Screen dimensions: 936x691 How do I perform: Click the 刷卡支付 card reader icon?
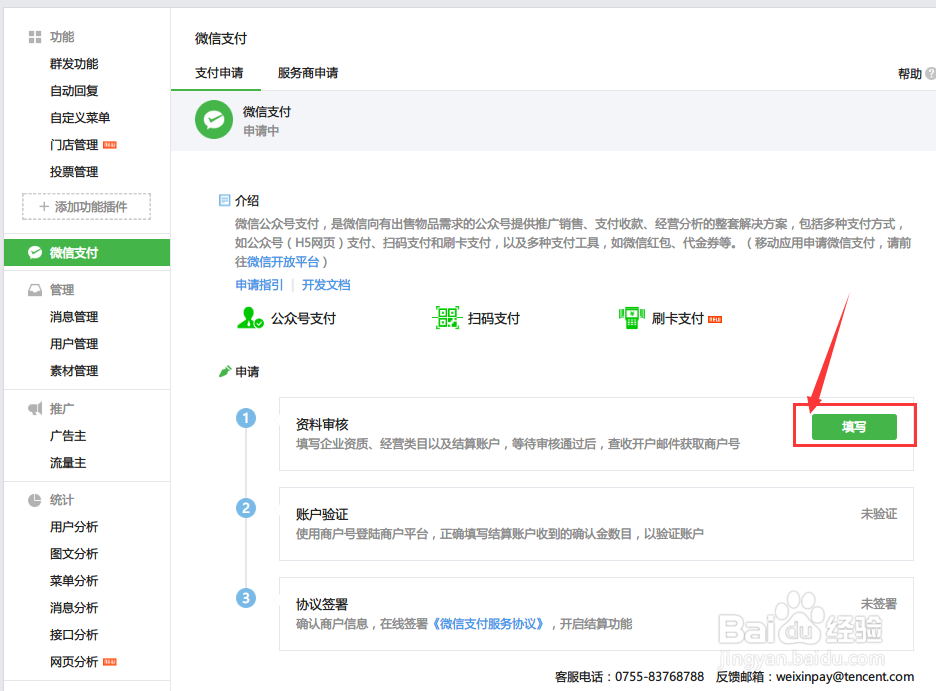coord(632,318)
